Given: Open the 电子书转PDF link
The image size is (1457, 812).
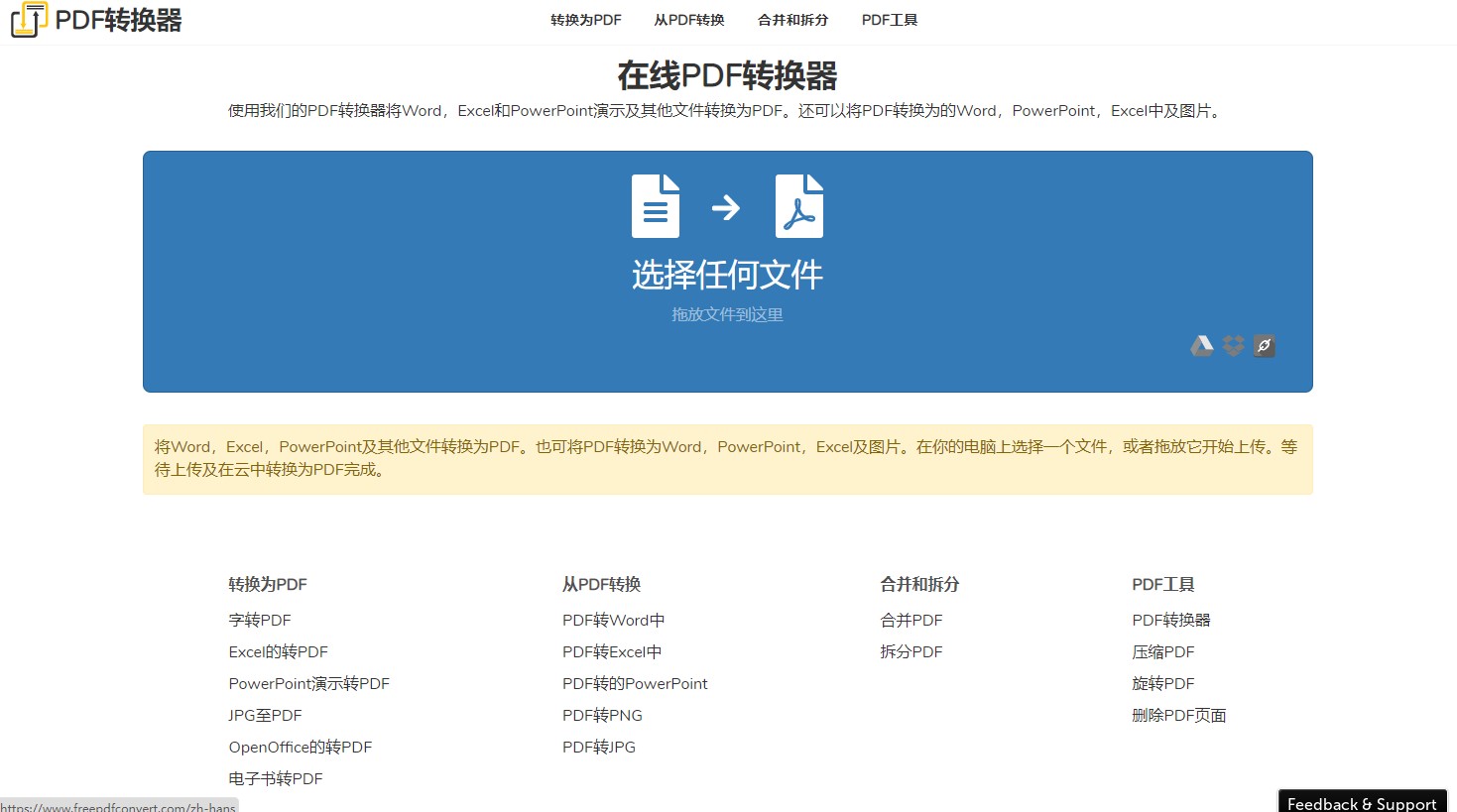Looking at the screenshot, I should (276, 778).
